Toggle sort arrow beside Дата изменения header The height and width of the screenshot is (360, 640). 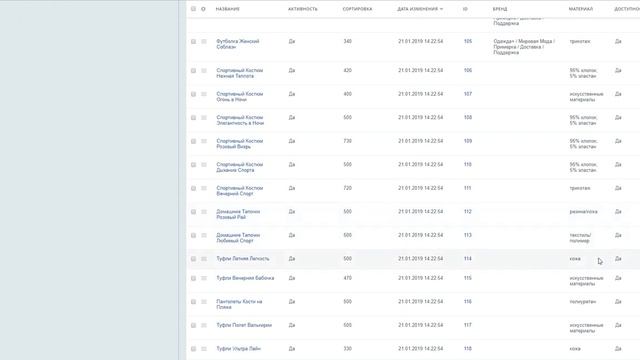[x=441, y=9]
